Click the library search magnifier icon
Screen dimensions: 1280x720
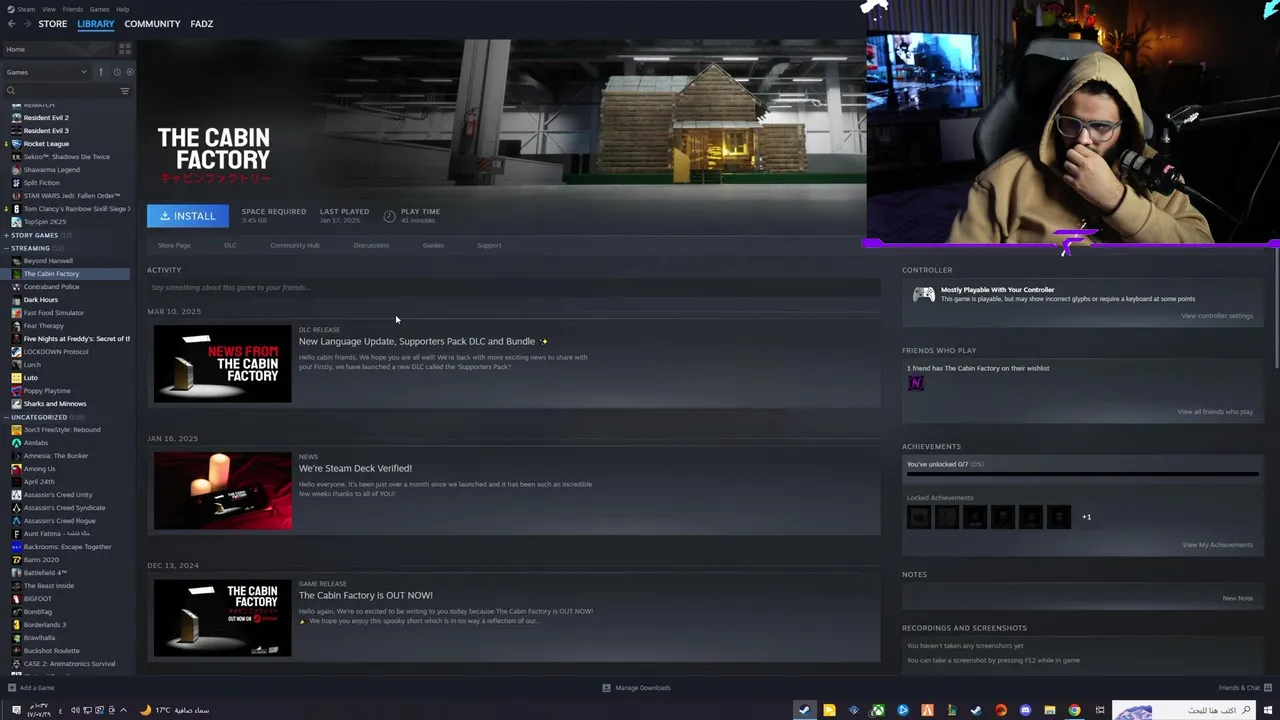tap(11, 91)
